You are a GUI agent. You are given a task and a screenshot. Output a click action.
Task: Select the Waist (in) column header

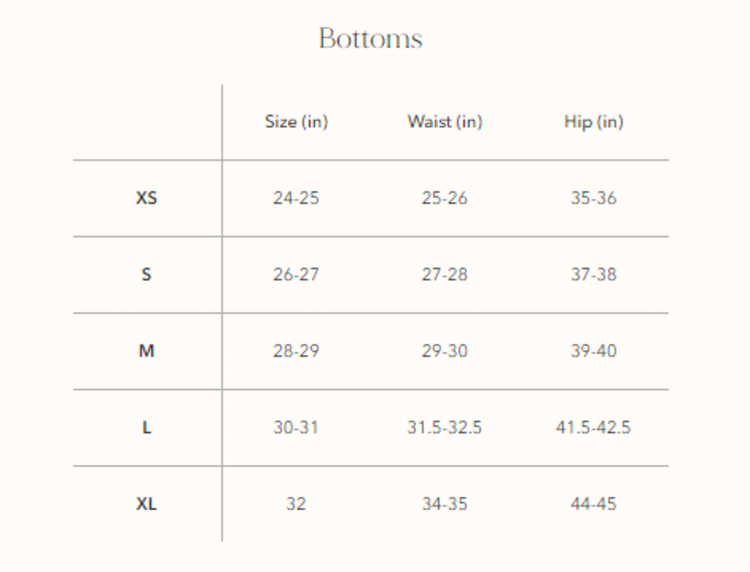[444, 122]
